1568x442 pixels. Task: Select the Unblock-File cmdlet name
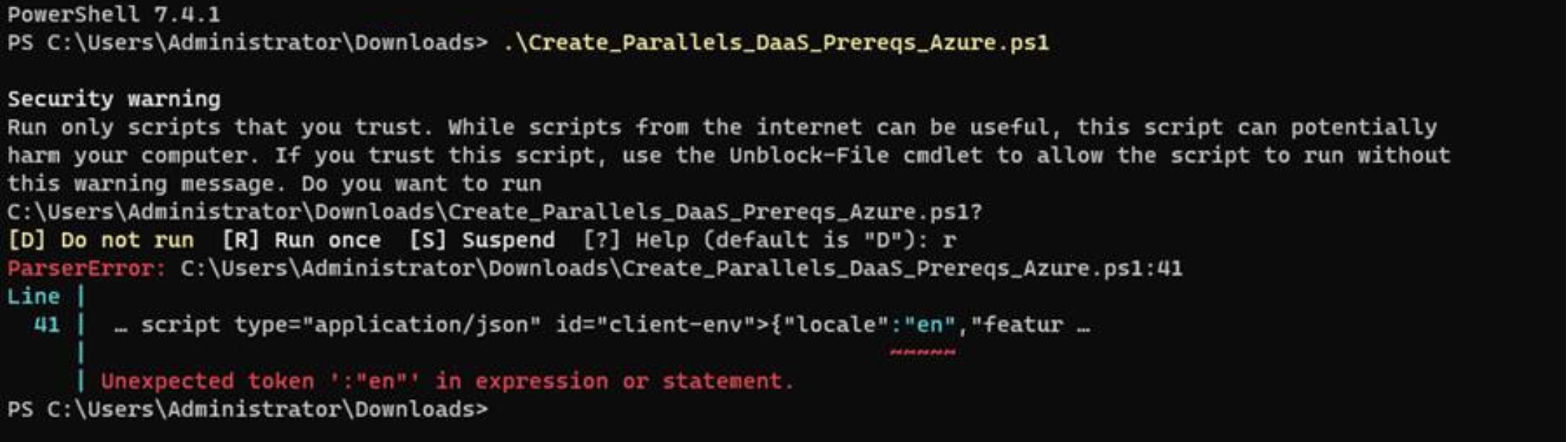coord(809,156)
